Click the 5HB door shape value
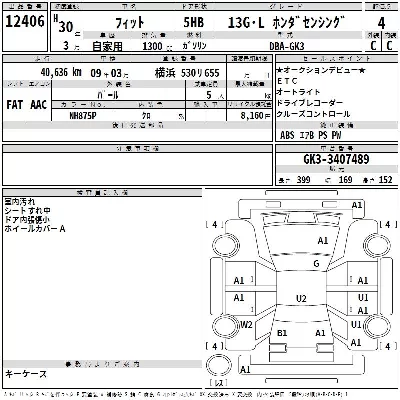 tap(193, 23)
